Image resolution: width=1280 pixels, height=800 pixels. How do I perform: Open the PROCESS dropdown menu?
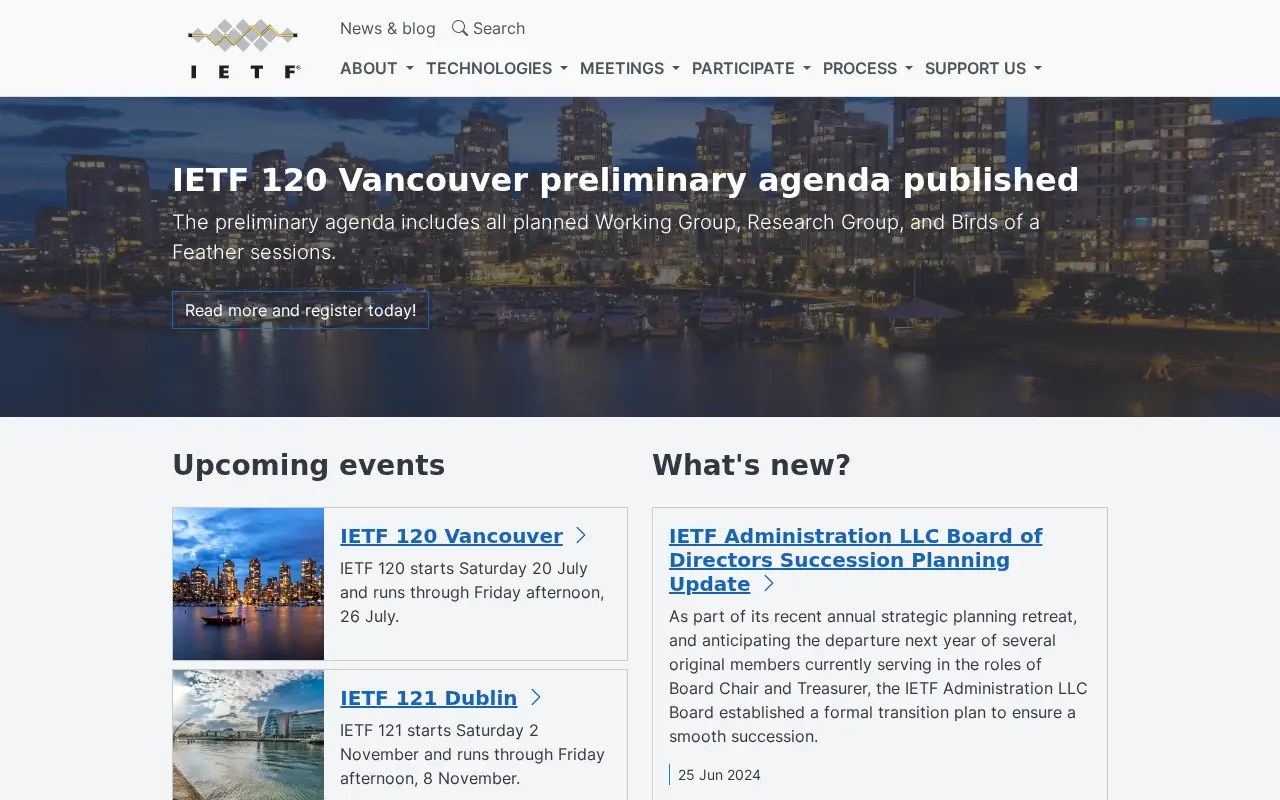tap(867, 68)
